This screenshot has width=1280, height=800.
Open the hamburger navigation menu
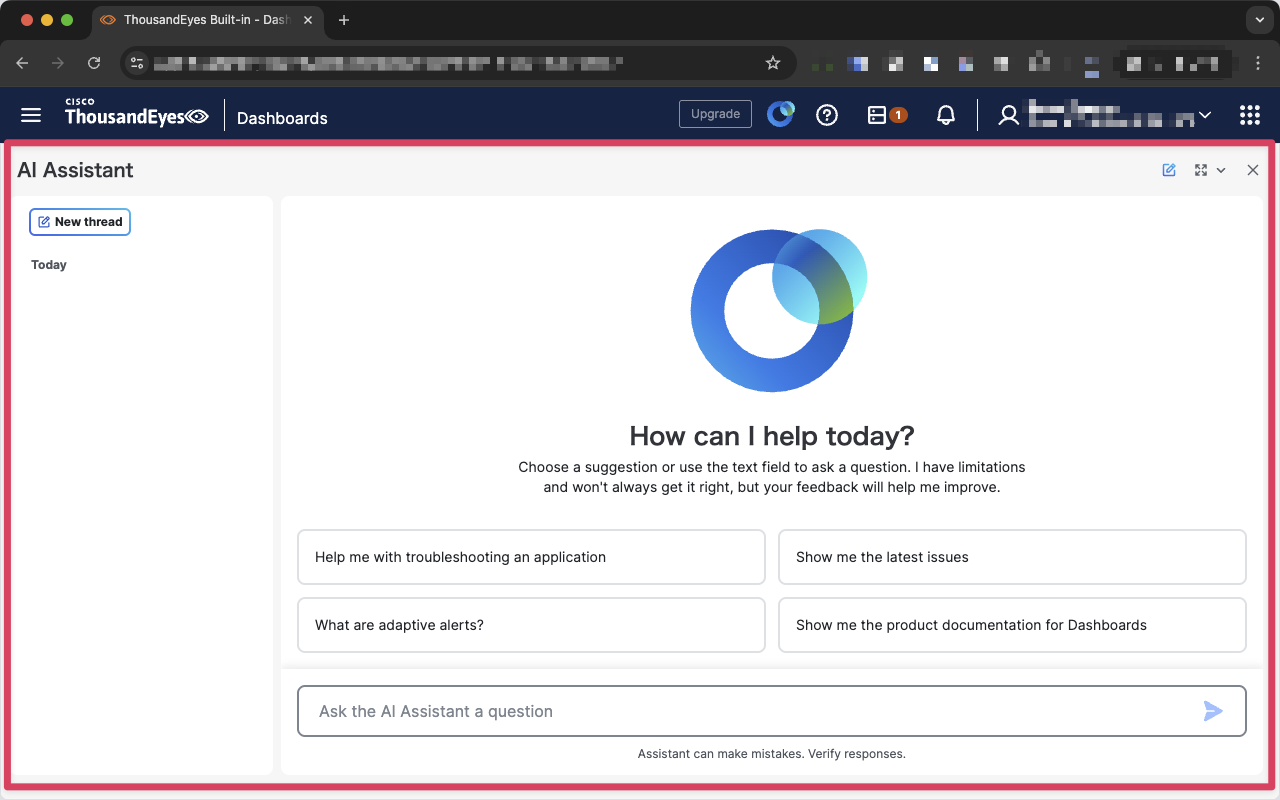[x=31, y=115]
